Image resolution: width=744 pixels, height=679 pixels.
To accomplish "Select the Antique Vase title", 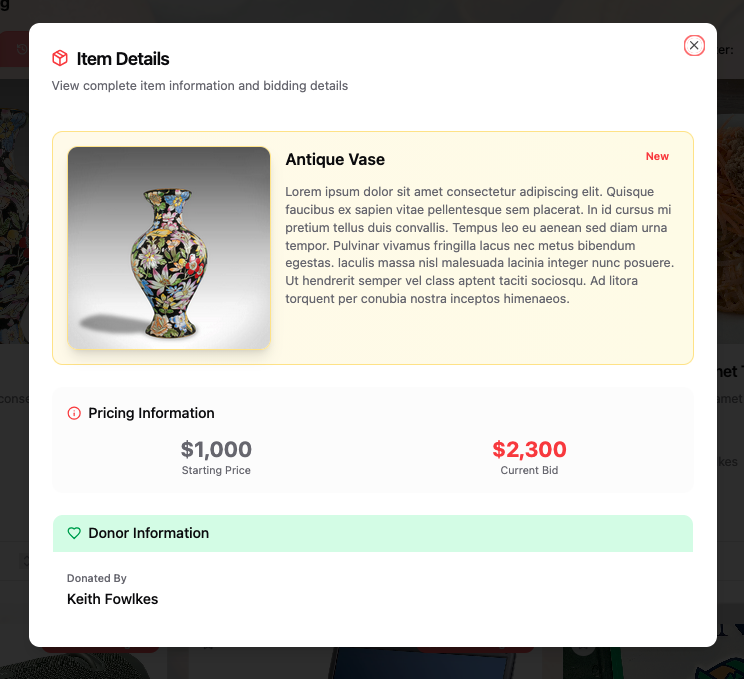I will [x=335, y=160].
